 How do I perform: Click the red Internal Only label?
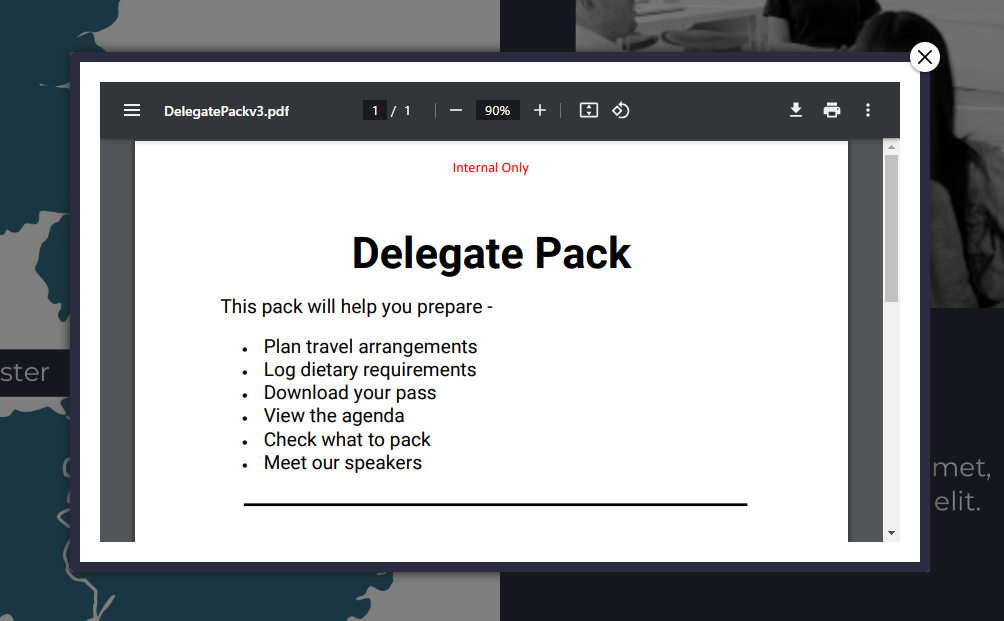(490, 168)
